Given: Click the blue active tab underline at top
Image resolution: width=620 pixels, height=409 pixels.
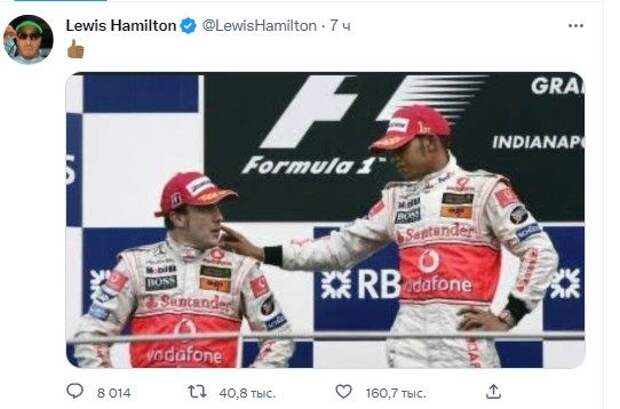Looking at the screenshot, I should coord(60,1).
